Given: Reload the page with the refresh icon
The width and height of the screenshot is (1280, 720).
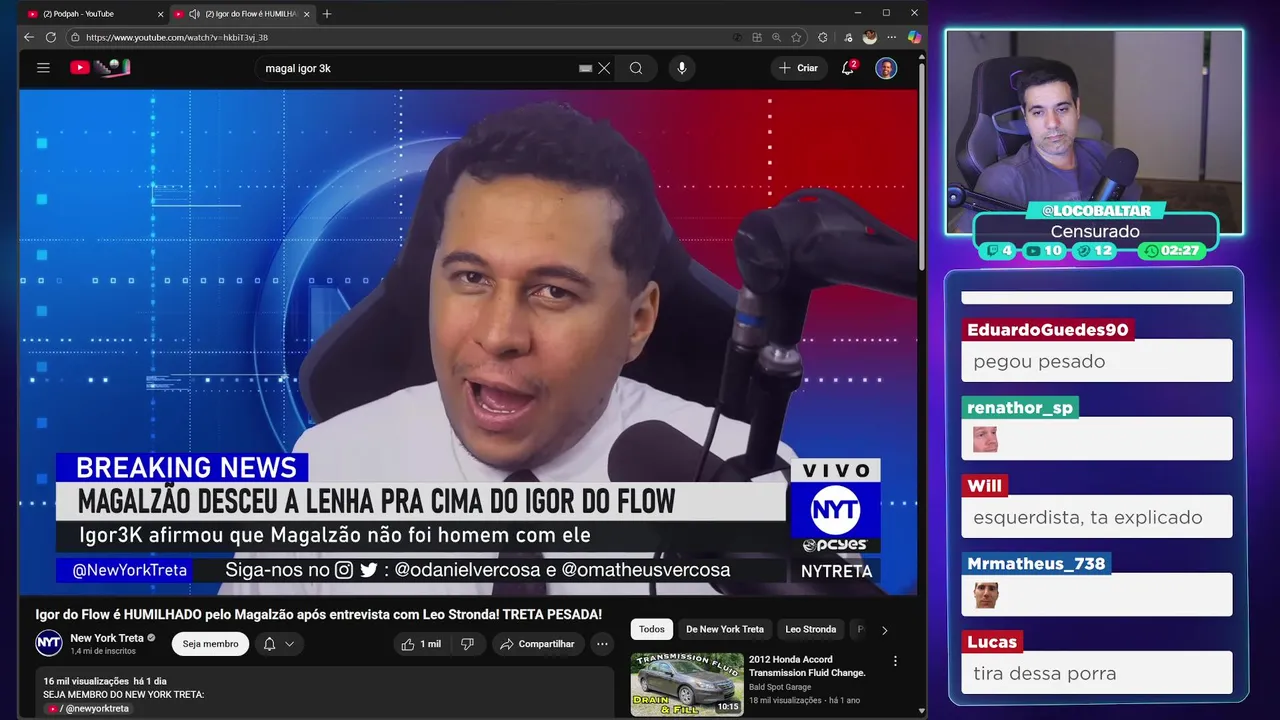Looking at the screenshot, I should [x=51, y=37].
